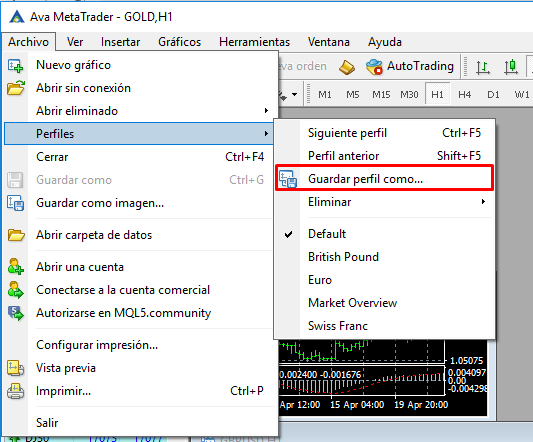The width and height of the screenshot is (533, 442).
Task: Select the M15 timeframe
Action: coord(381,94)
